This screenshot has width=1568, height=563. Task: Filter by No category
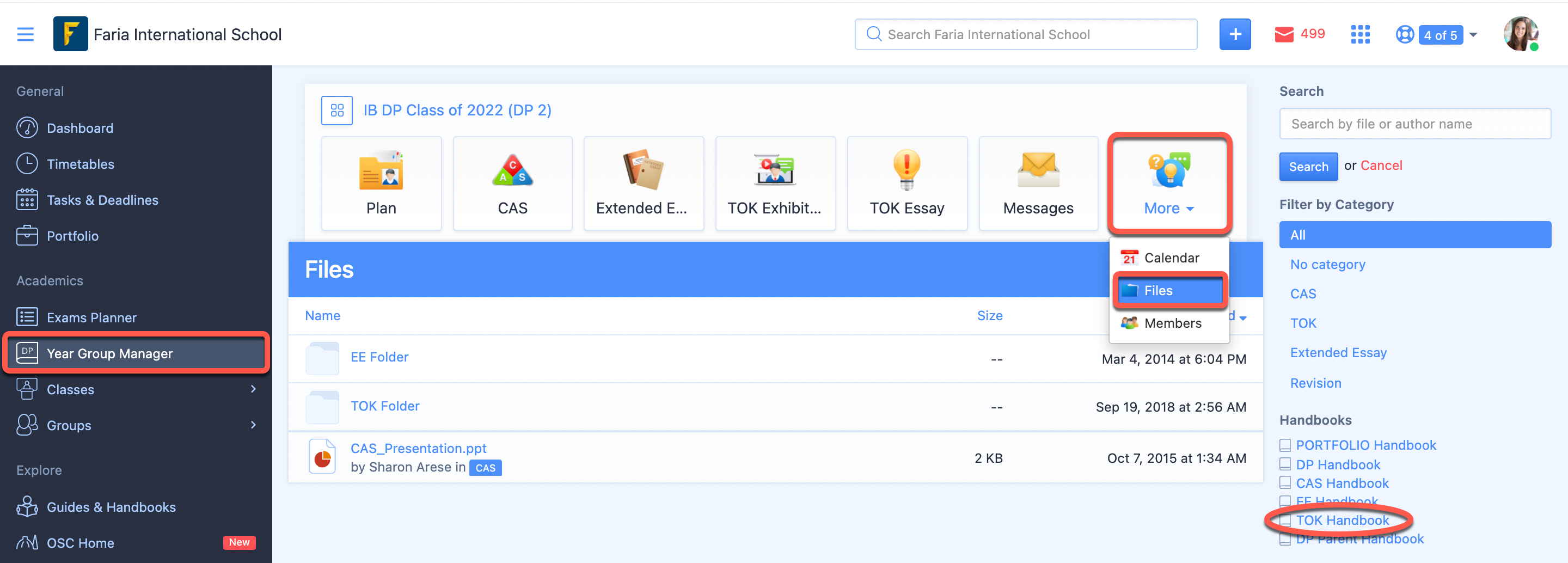[x=1327, y=264]
